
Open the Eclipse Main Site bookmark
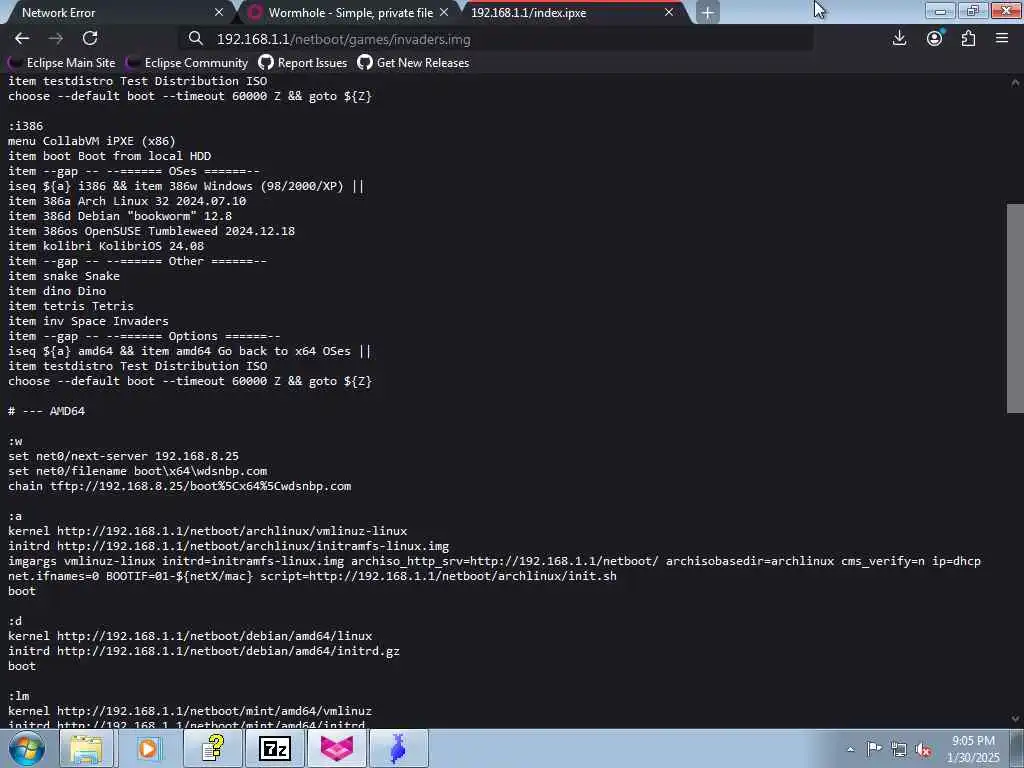61,63
